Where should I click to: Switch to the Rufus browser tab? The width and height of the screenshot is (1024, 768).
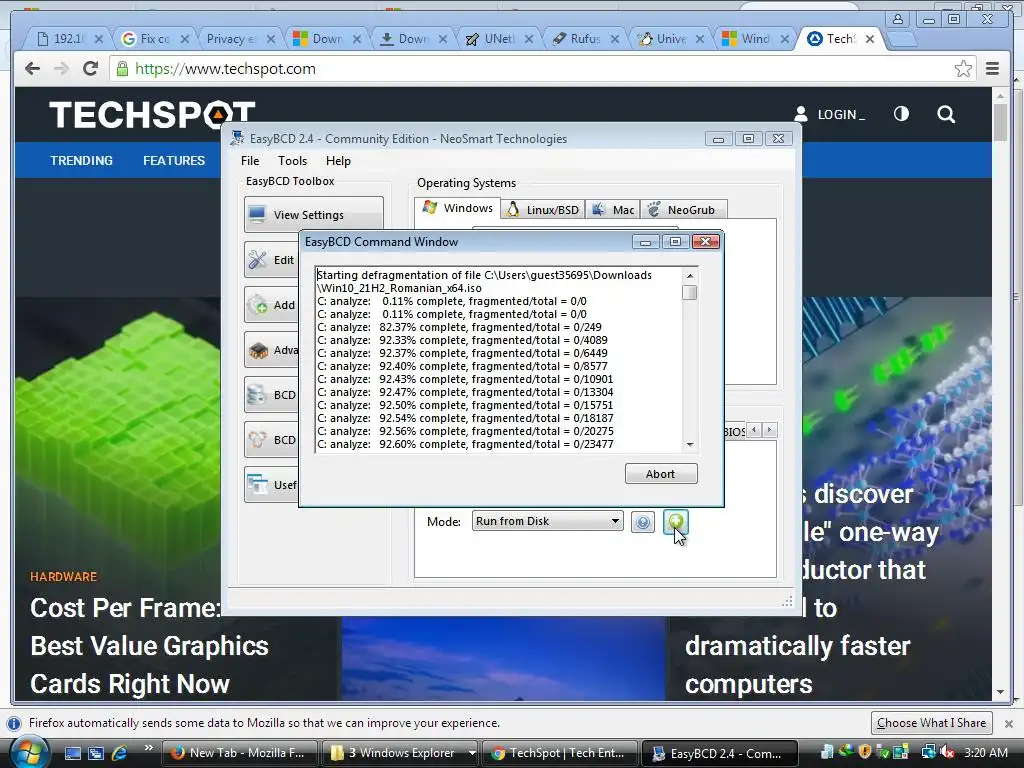[584, 39]
